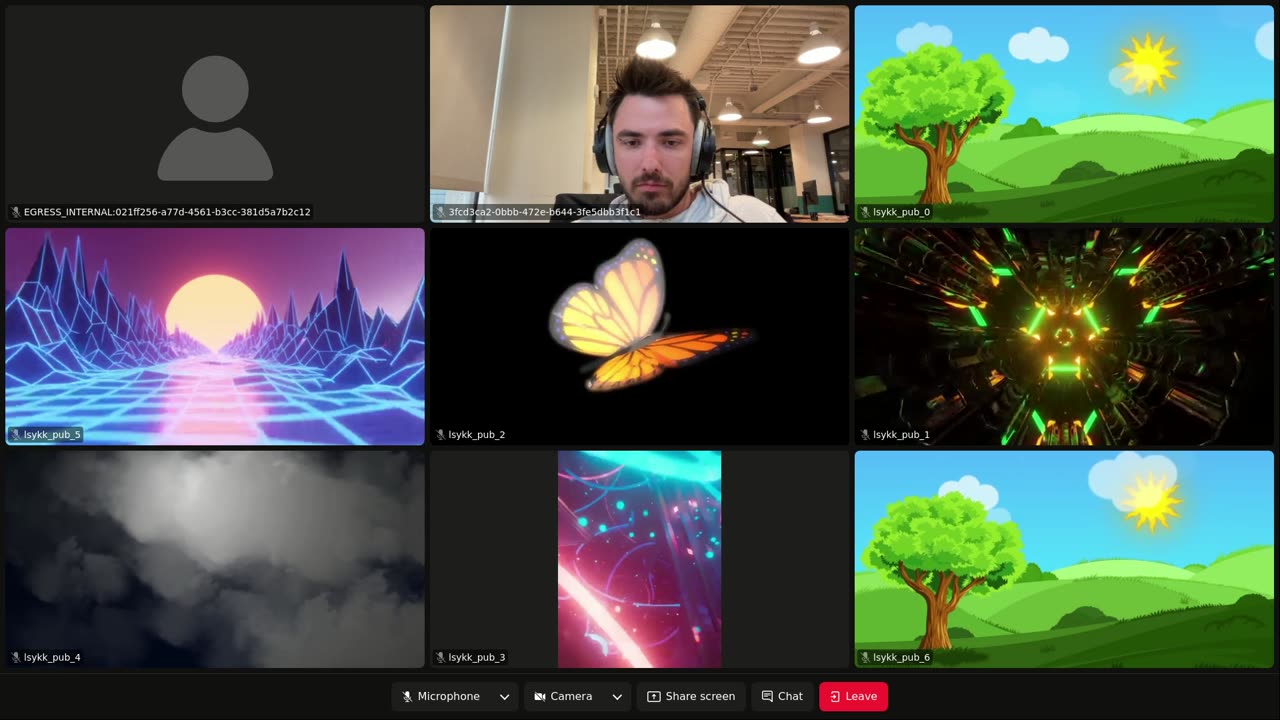Screen dimensions: 1280x720
Task: Click muted mic icon on 3fcd3ca2 participant tile
Action: tap(440, 212)
